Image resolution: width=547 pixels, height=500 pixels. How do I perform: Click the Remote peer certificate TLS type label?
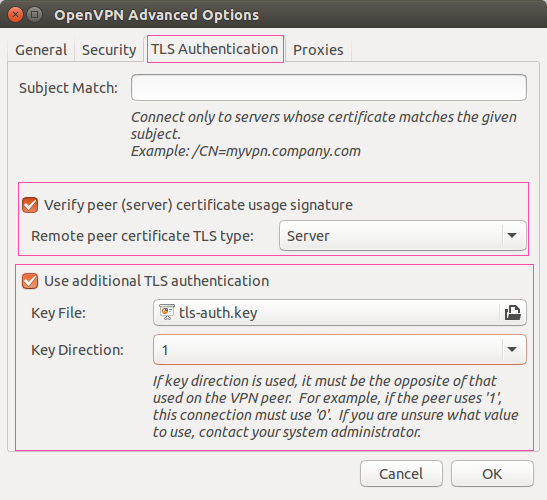pyautogui.click(x=142, y=236)
